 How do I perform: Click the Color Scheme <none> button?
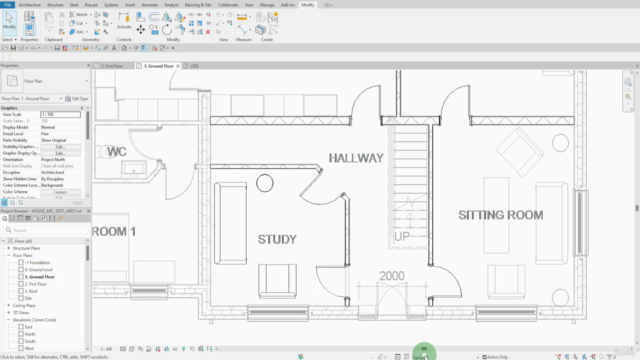pyautogui.click(x=60, y=192)
